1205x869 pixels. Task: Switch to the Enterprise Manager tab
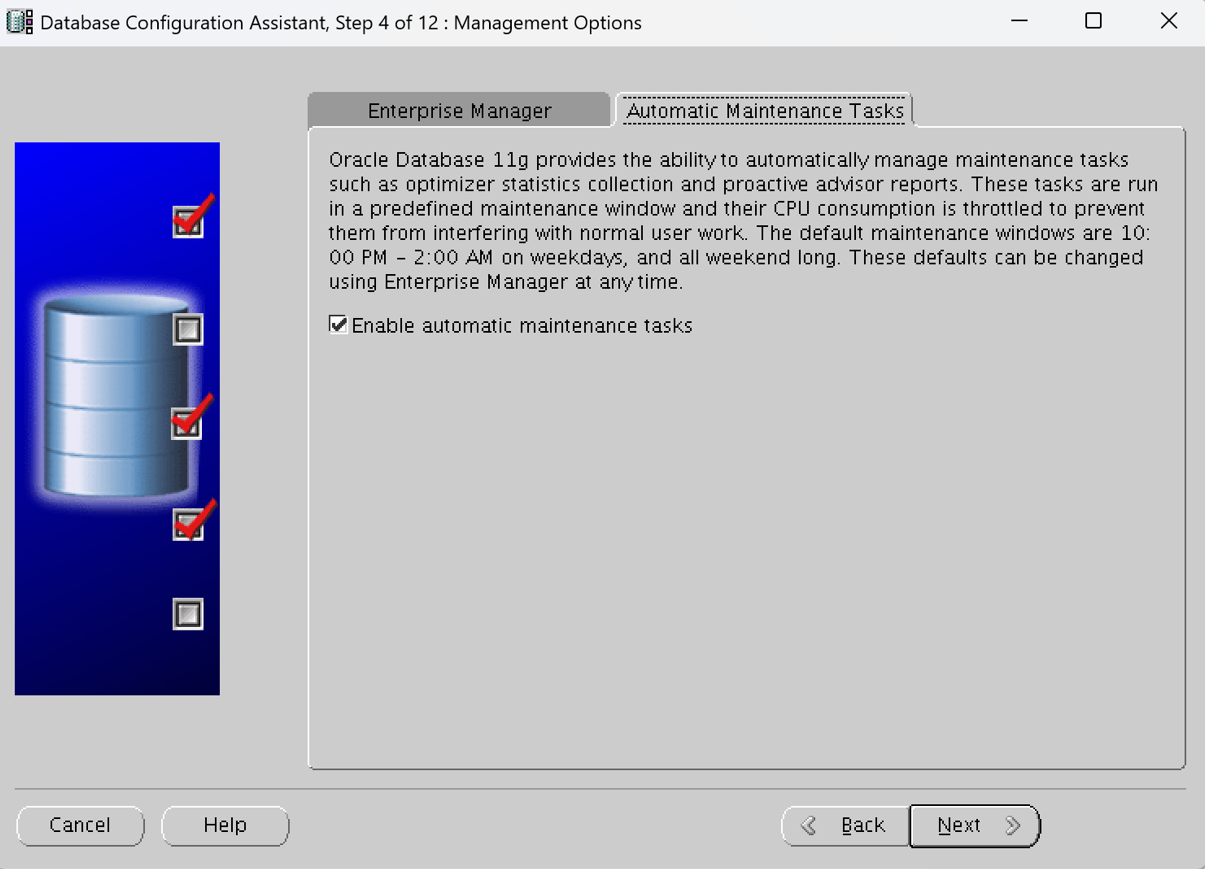point(459,110)
